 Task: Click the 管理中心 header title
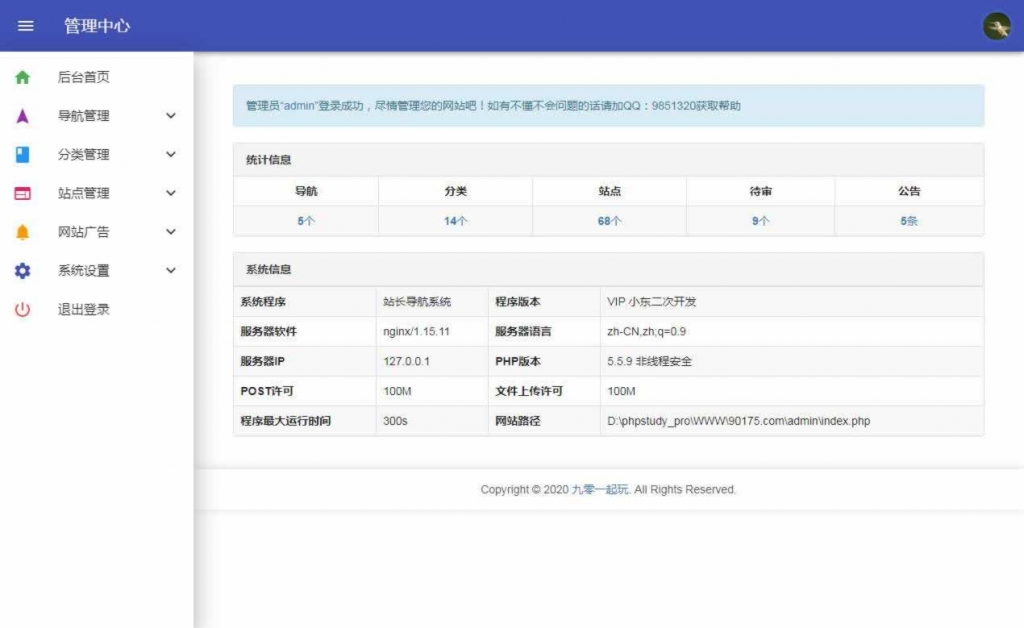coord(97,26)
